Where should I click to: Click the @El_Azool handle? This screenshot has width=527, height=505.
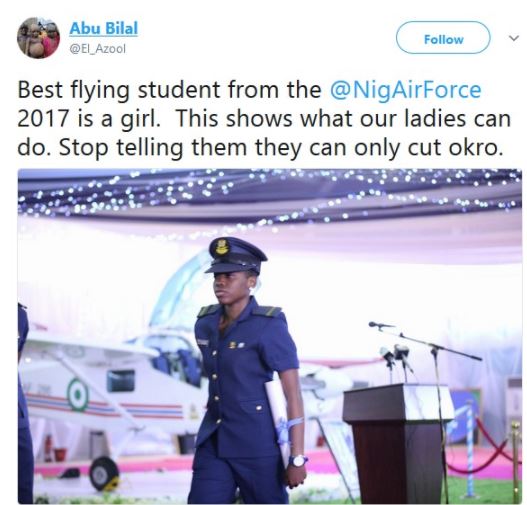click(x=97, y=49)
